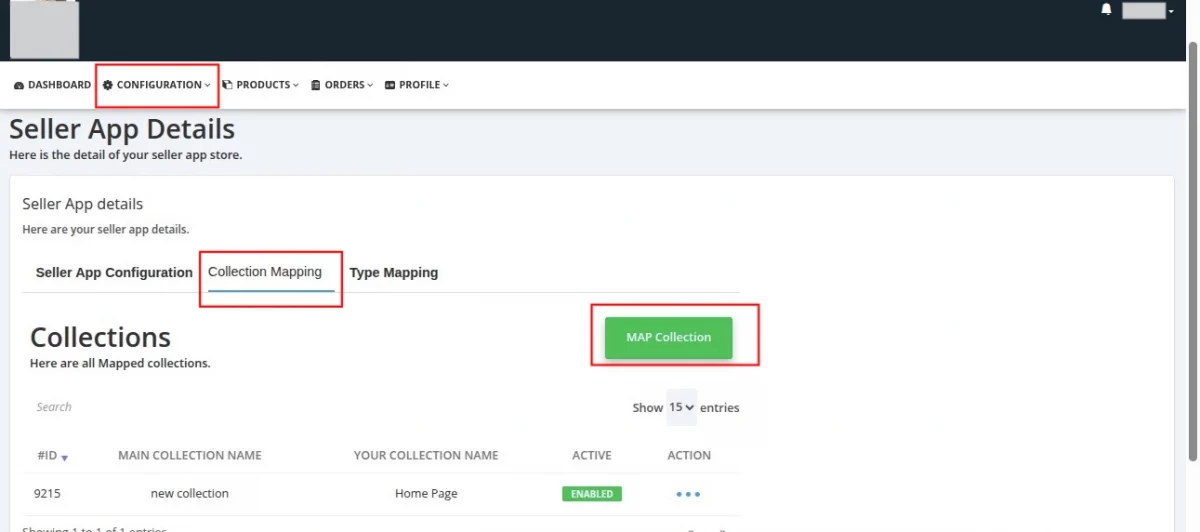Click the 'new collection' cell
The height and width of the screenshot is (532, 1200).
pyautogui.click(x=190, y=493)
